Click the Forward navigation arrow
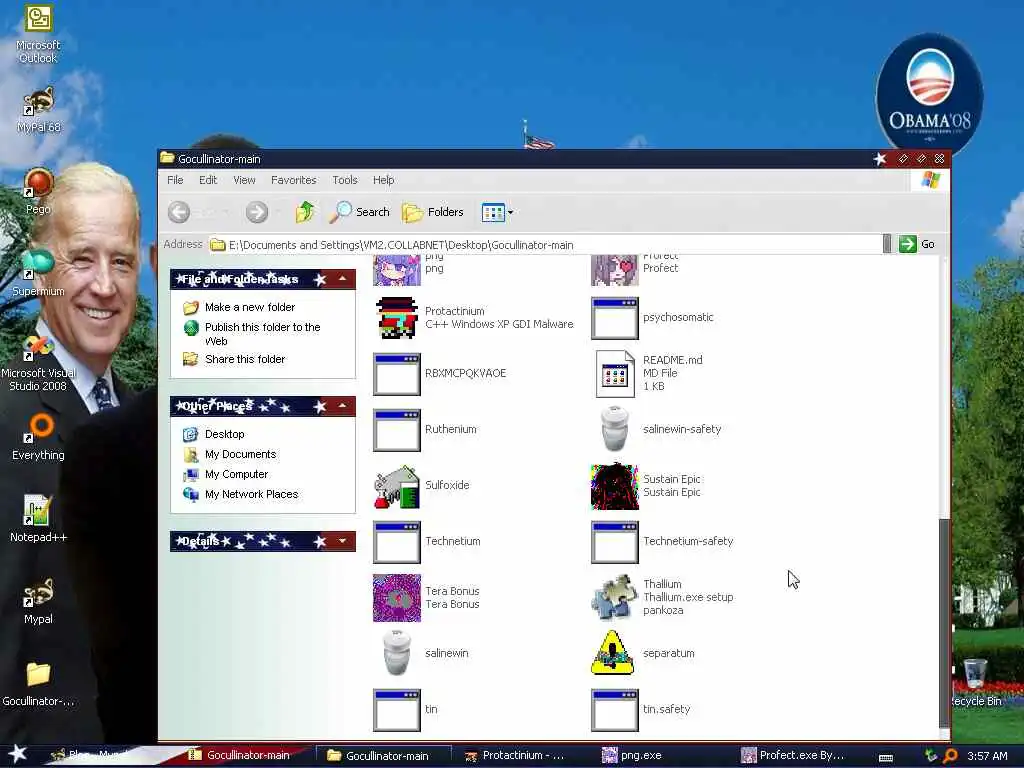This screenshot has height=768, width=1024. point(257,212)
